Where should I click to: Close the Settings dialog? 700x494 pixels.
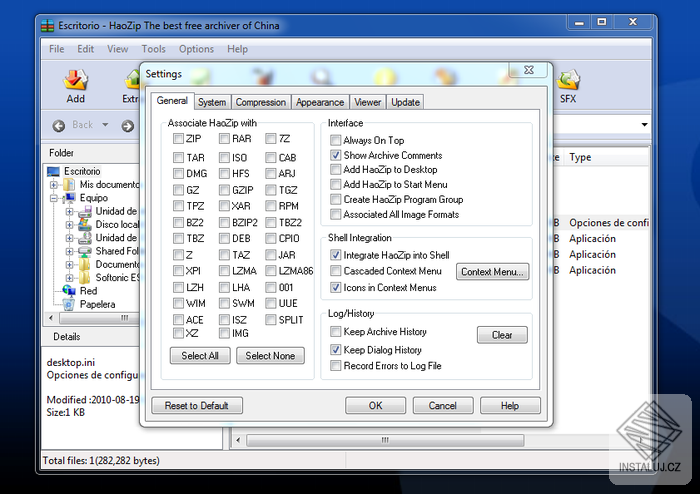529,70
